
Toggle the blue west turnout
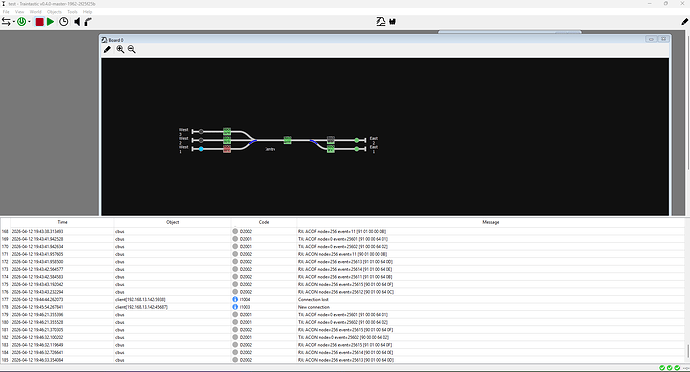click(253, 141)
